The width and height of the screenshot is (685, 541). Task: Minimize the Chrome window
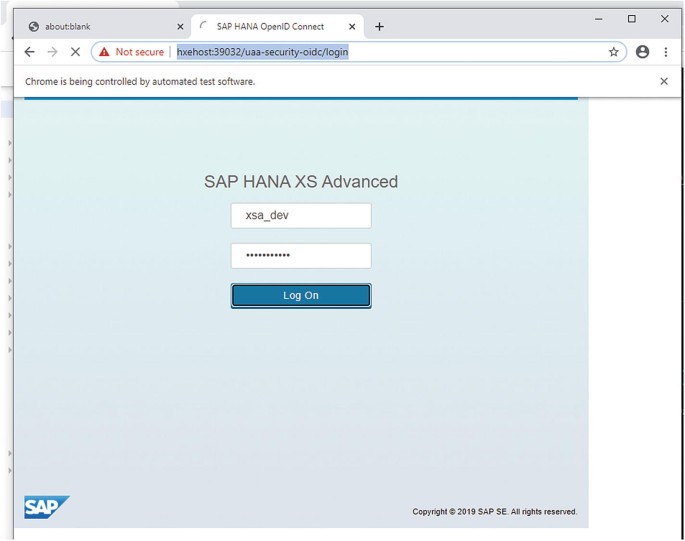(x=599, y=19)
